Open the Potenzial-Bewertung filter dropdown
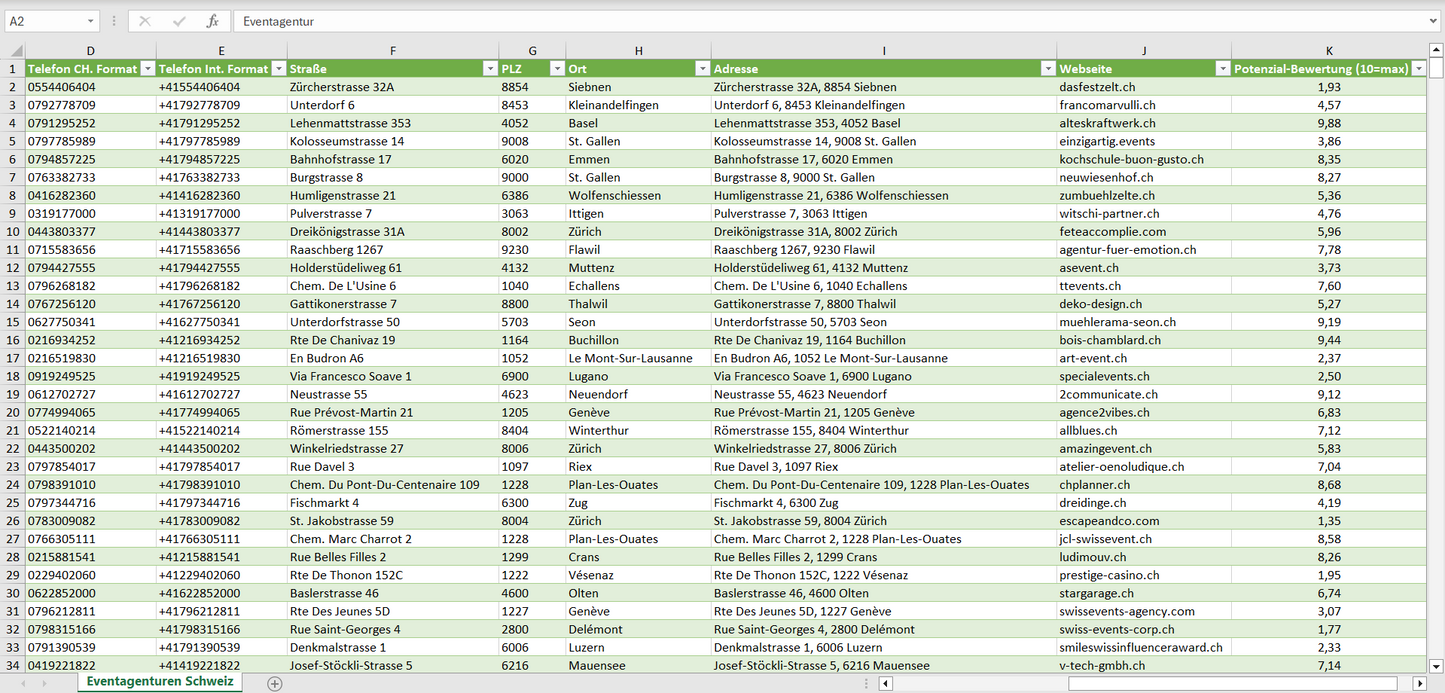The width and height of the screenshot is (1445, 693). pos(1417,69)
